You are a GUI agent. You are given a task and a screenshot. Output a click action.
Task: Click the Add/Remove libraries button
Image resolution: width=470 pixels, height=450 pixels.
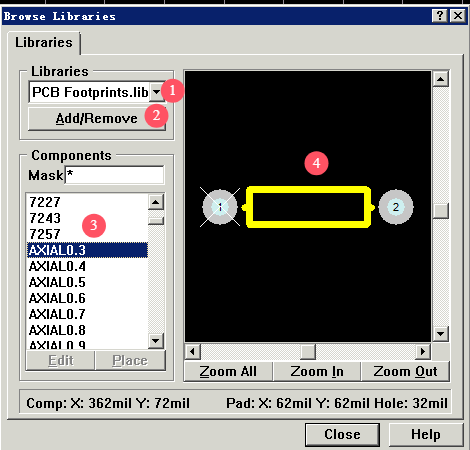click(x=97, y=119)
